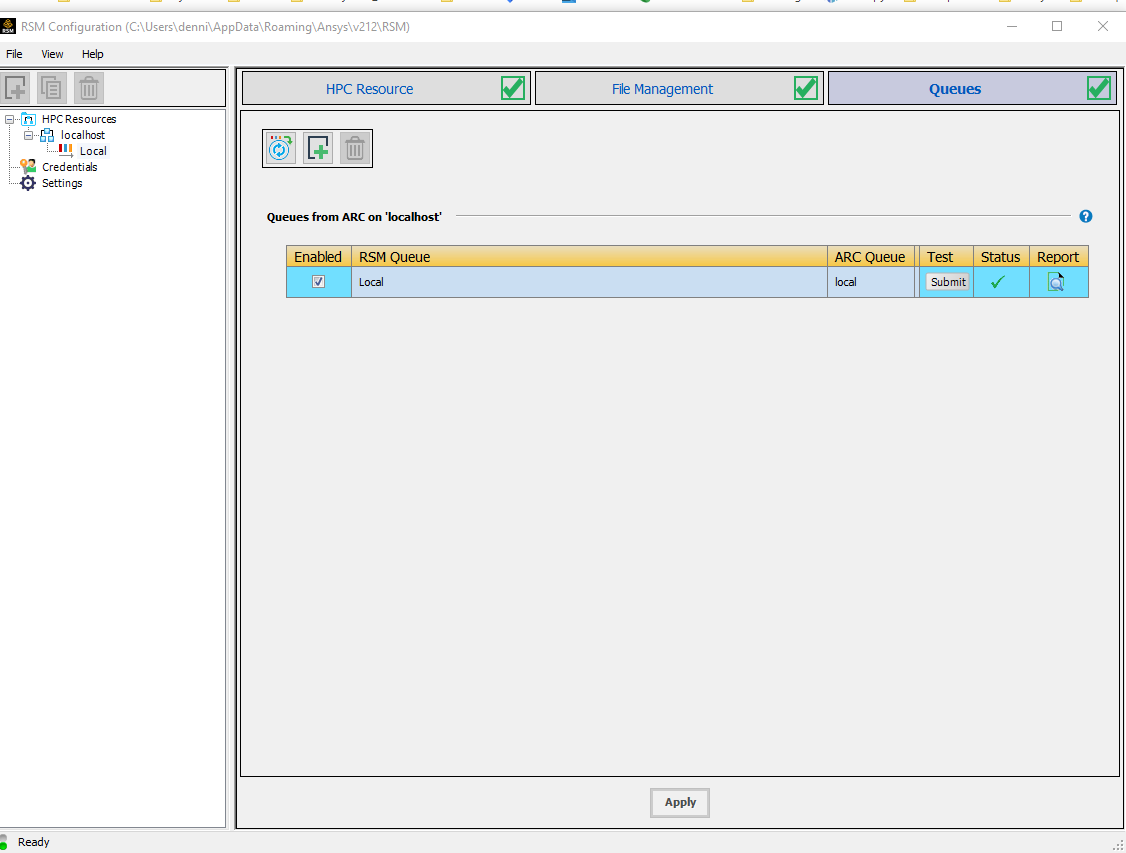This screenshot has width=1126, height=853.
Task: Select HPC Resources label in the tree
Action: (79, 119)
